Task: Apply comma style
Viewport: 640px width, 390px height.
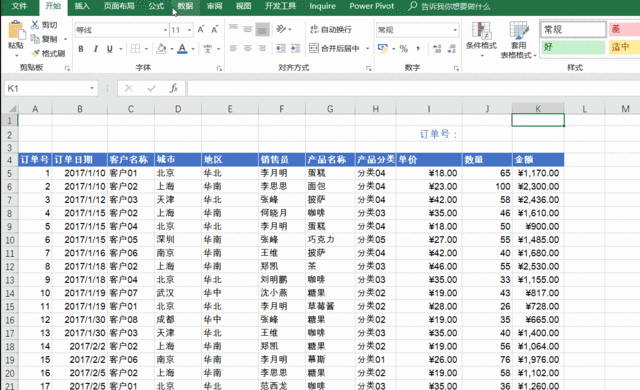Action: 418,49
